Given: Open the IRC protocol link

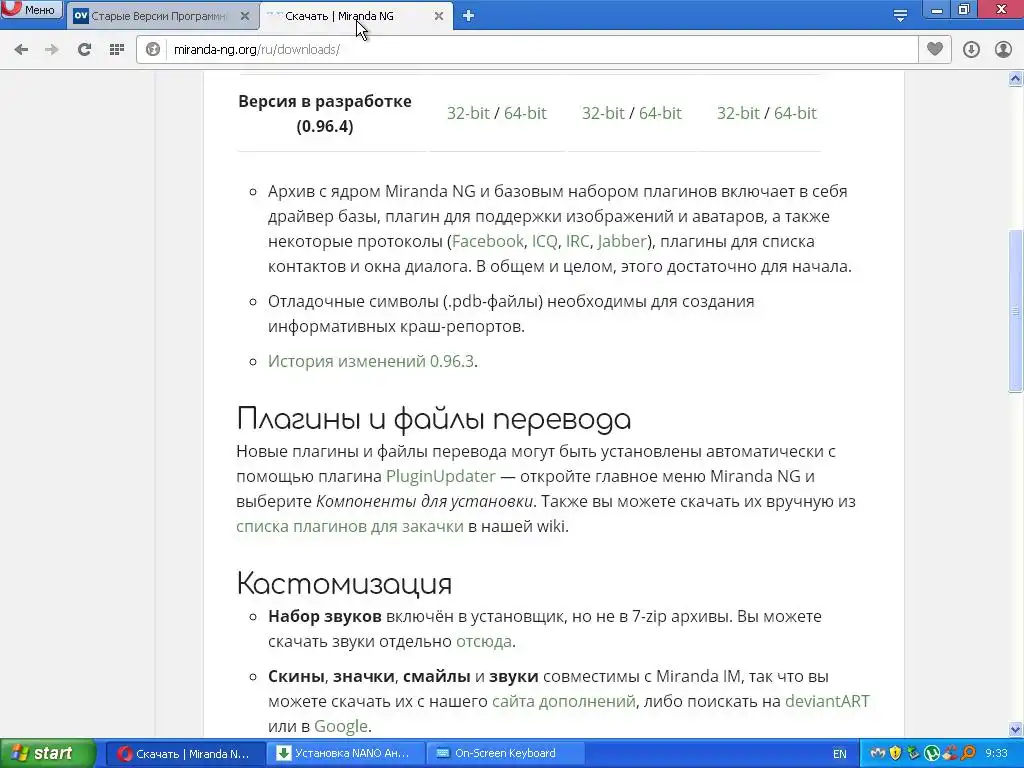Looking at the screenshot, I should 577,242.
